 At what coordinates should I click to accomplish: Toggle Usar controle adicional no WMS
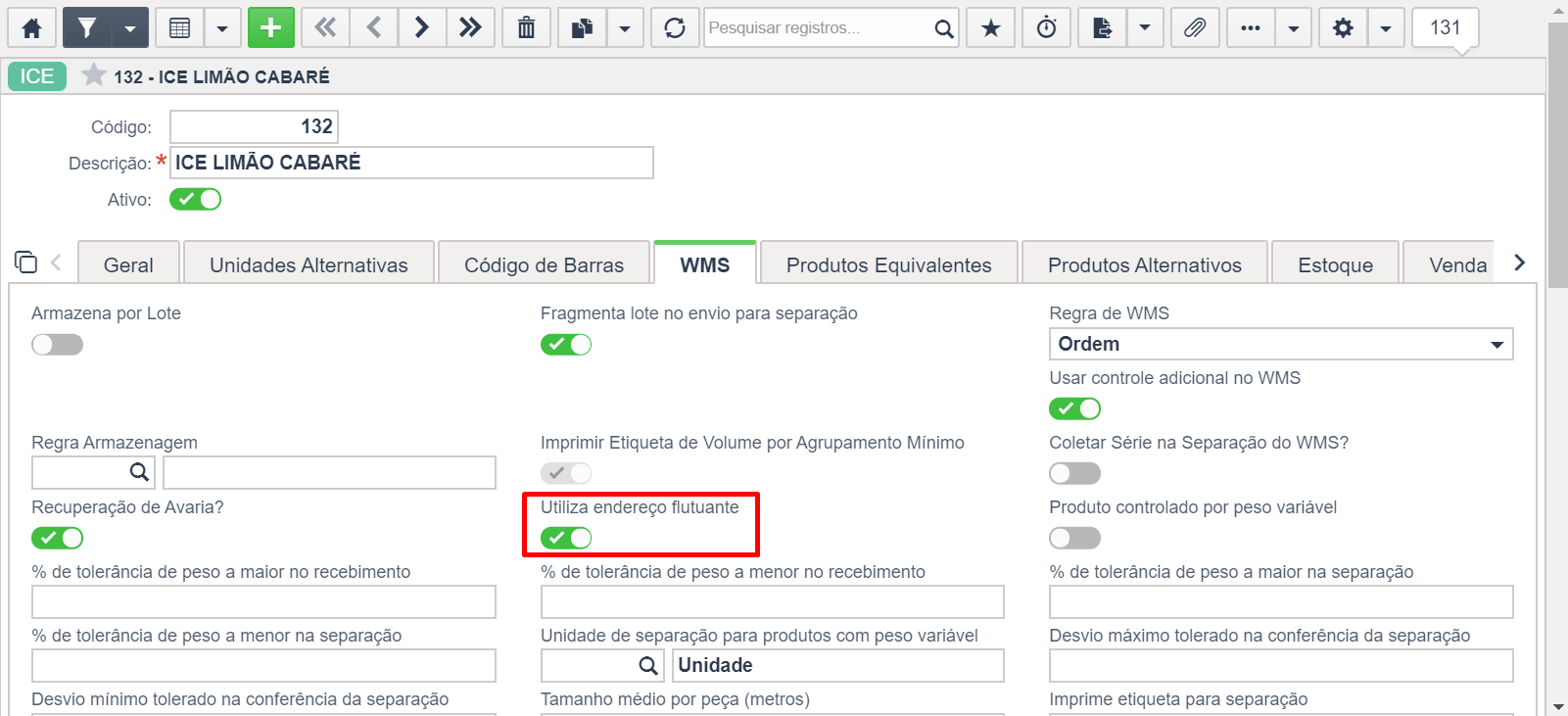coord(1074,408)
